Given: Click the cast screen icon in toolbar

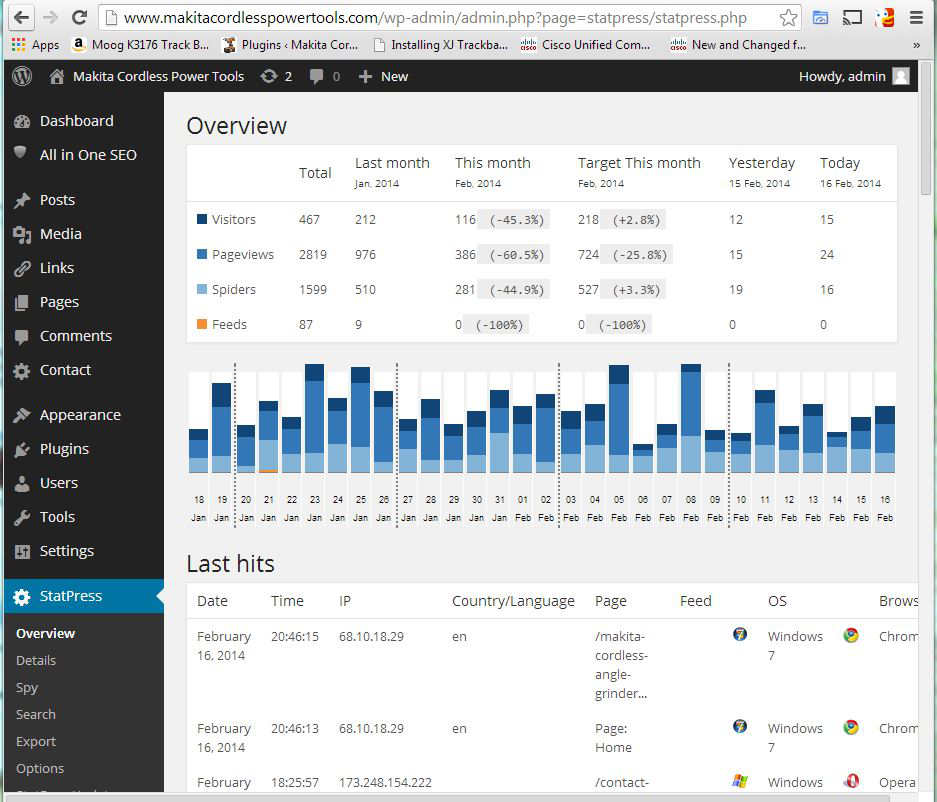Looking at the screenshot, I should pos(852,18).
